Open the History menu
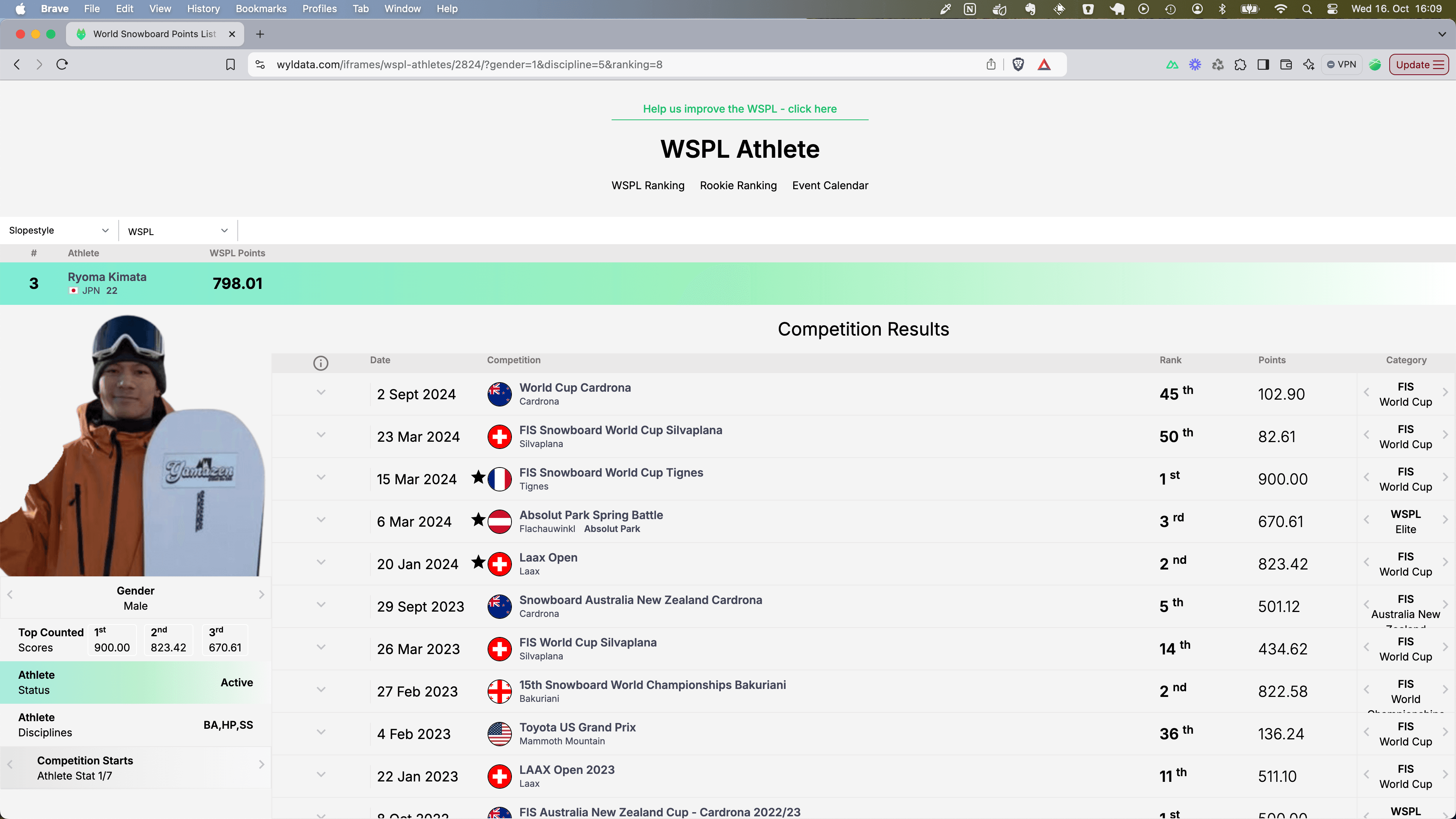This screenshot has width=1456, height=819. tap(204, 8)
